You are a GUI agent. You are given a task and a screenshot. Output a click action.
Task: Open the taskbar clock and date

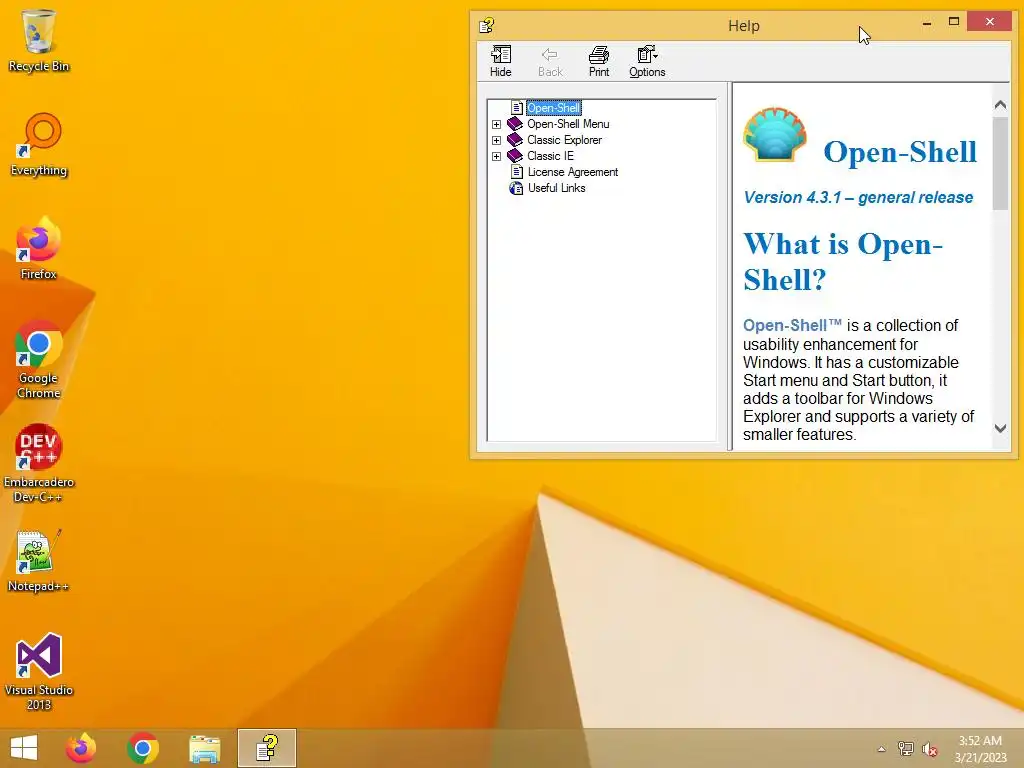980,749
